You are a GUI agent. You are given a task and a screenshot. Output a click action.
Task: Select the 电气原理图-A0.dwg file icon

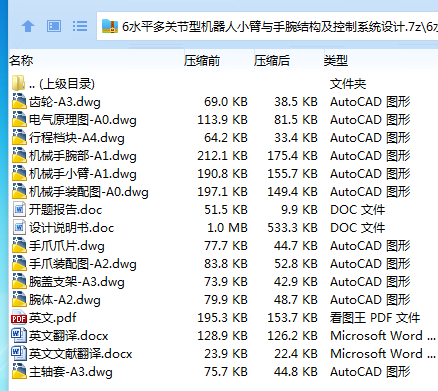tap(19, 119)
